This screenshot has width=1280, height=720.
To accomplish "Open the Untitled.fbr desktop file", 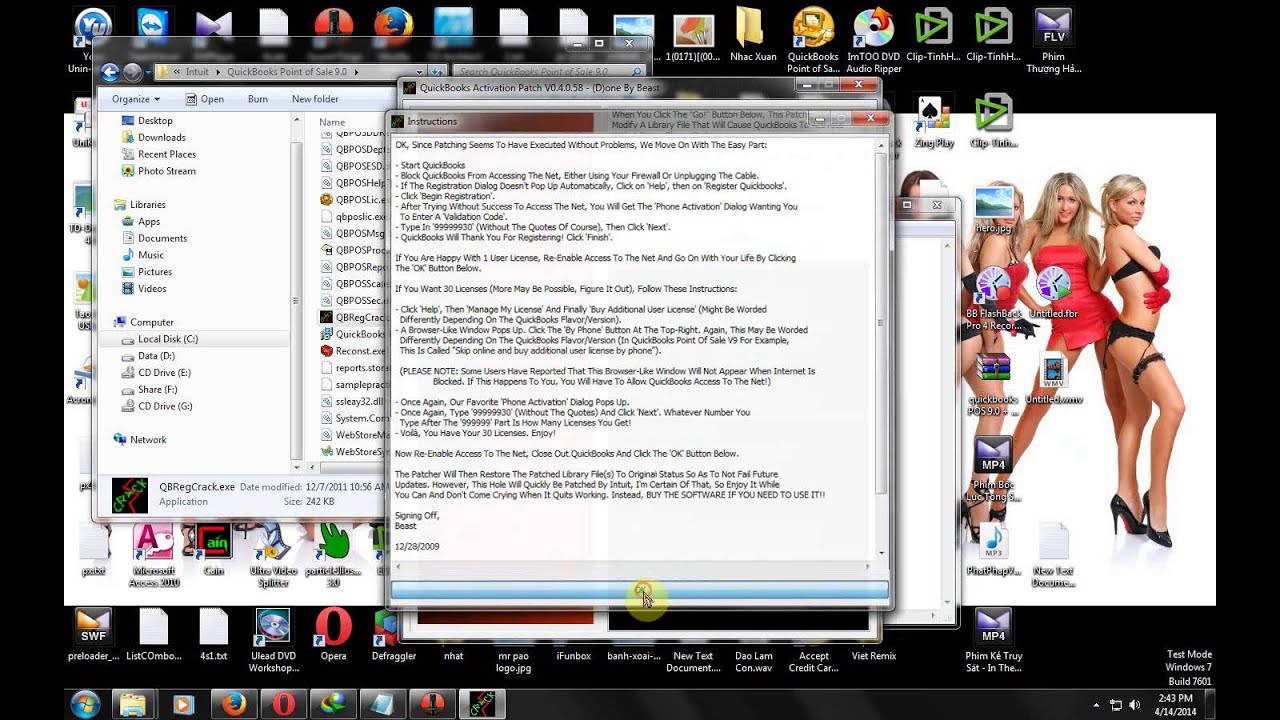I will click(1053, 293).
